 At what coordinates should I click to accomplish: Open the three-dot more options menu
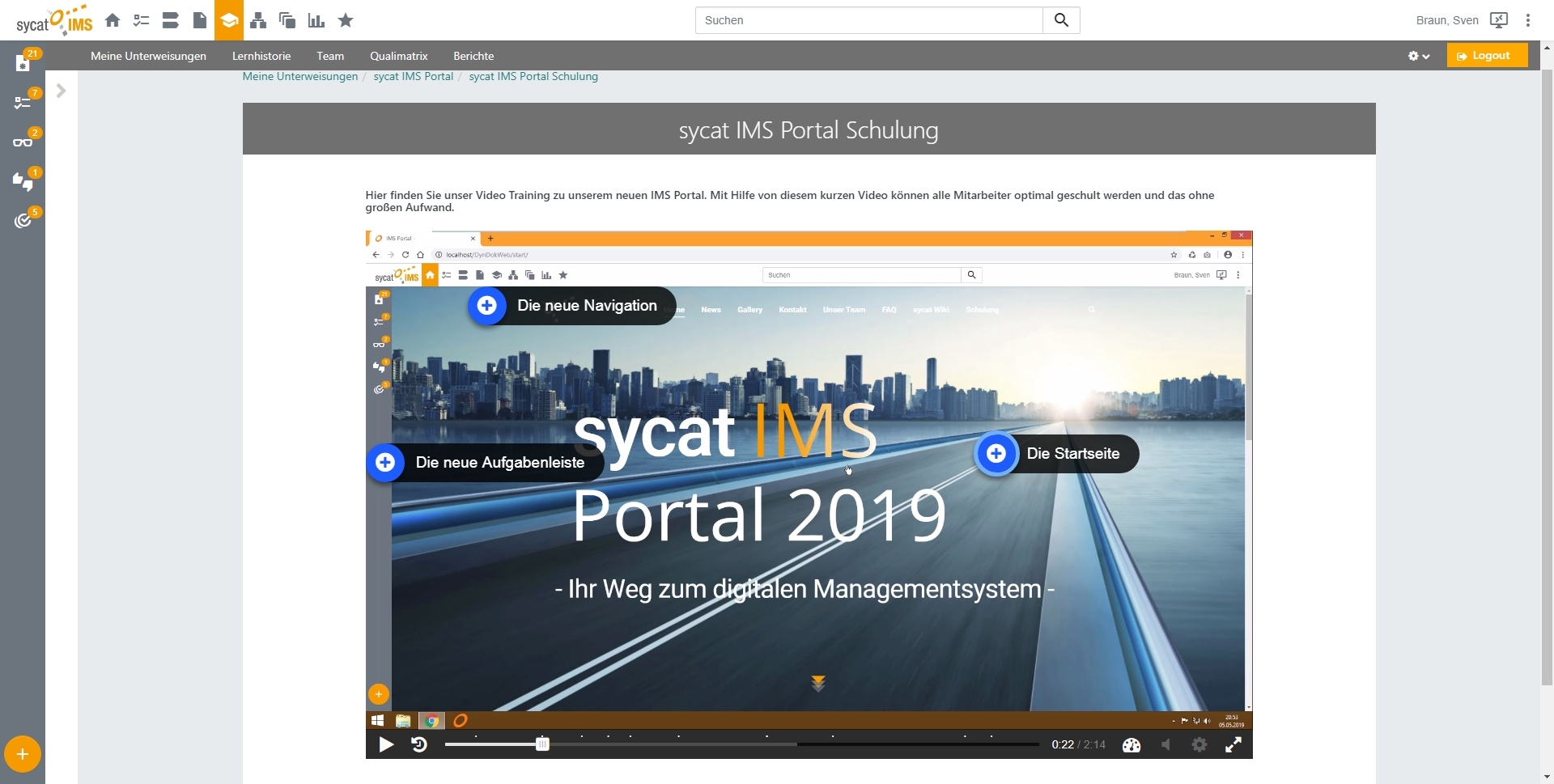click(1528, 20)
